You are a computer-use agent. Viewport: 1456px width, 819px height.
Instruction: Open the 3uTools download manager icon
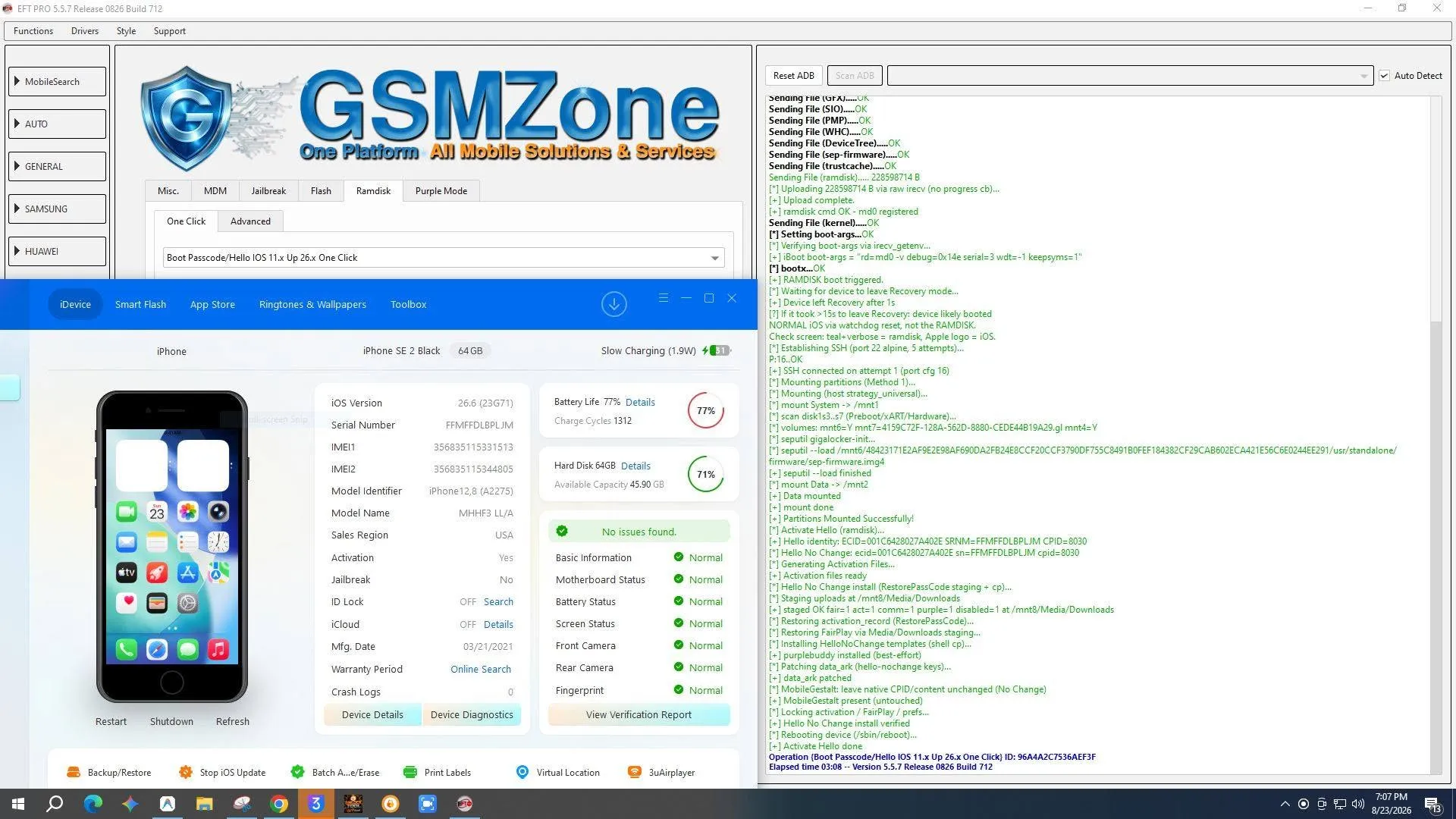(x=613, y=304)
